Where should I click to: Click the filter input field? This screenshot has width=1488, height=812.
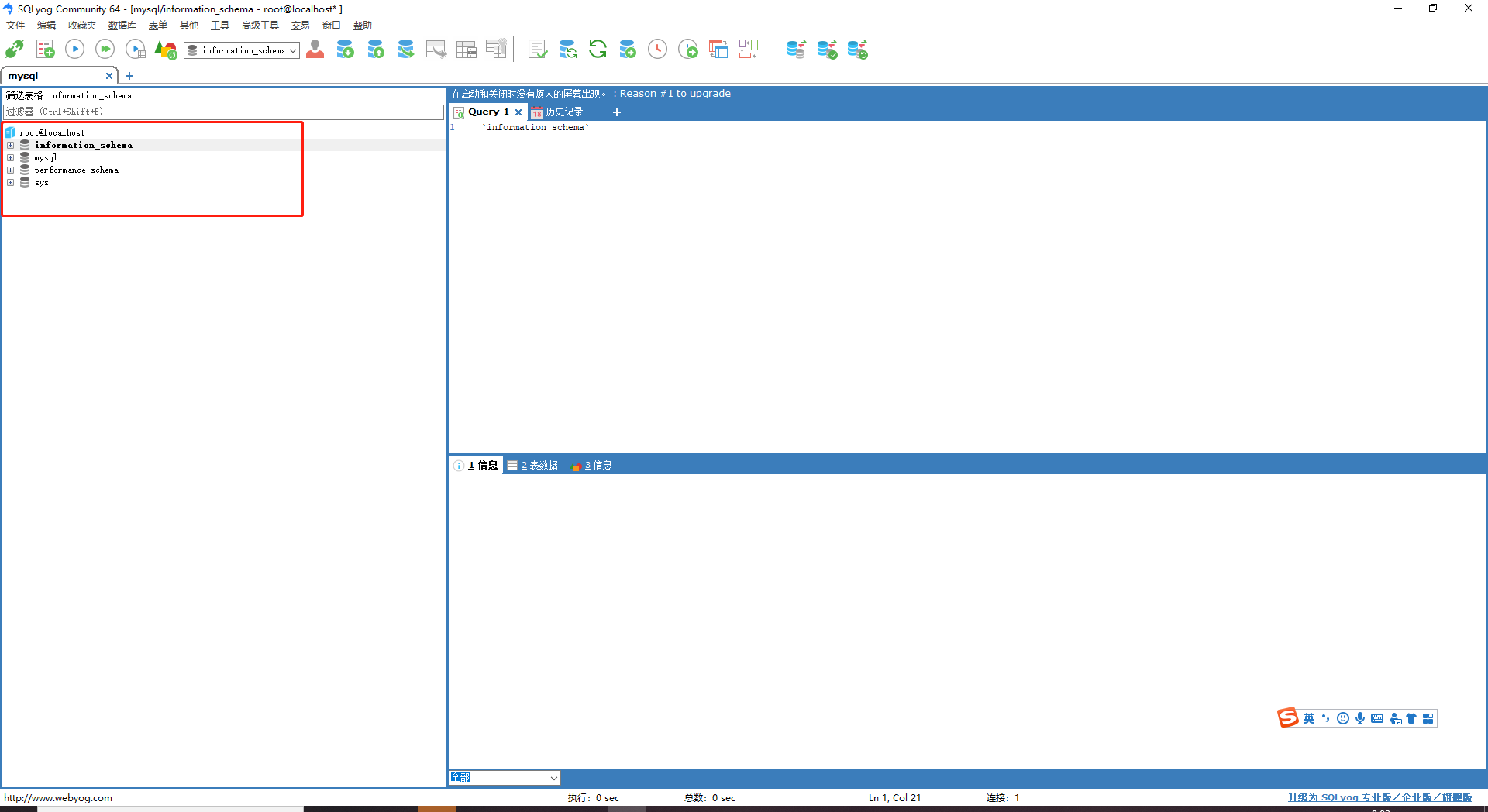223,112
